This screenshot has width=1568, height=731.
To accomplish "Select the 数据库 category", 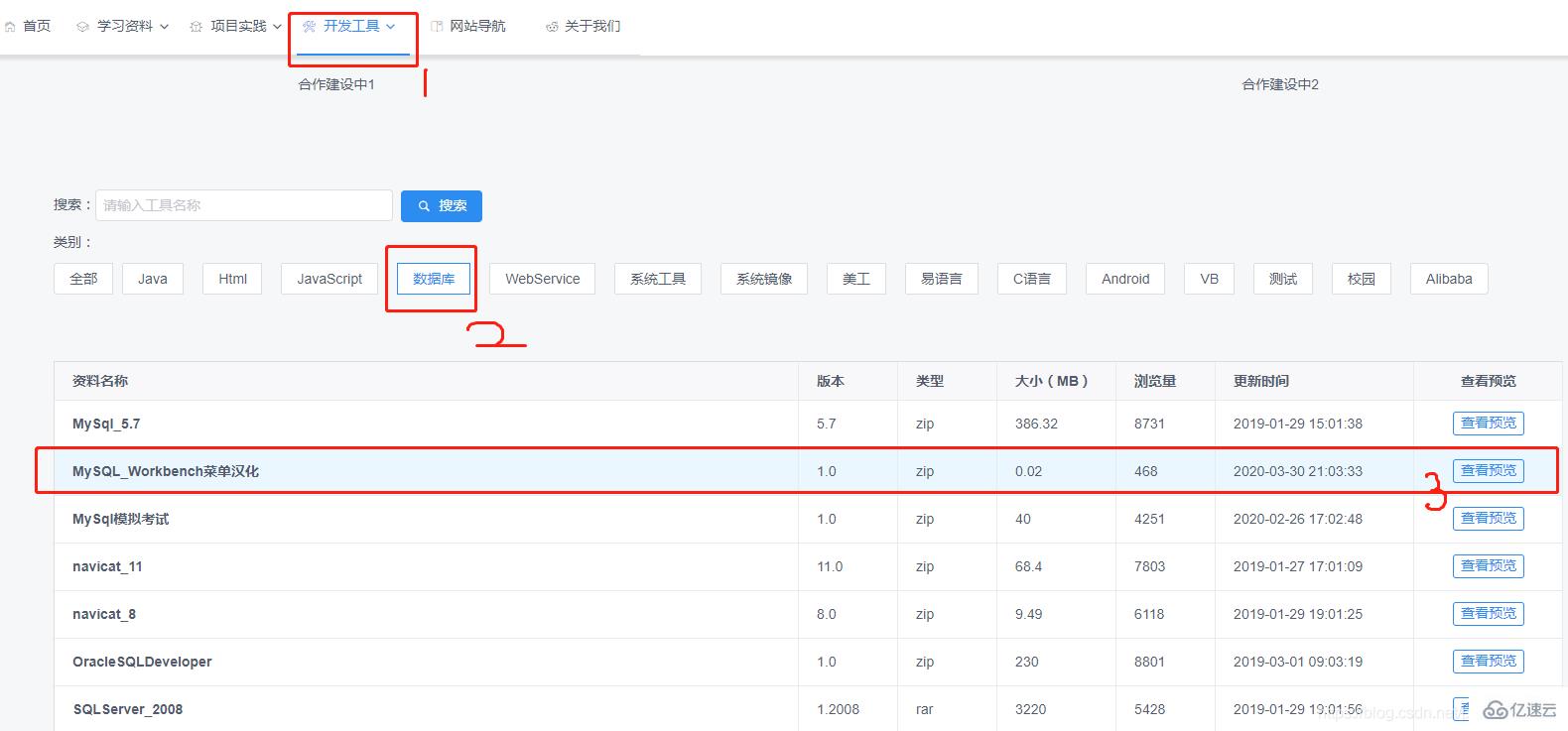I will point(434,279).
